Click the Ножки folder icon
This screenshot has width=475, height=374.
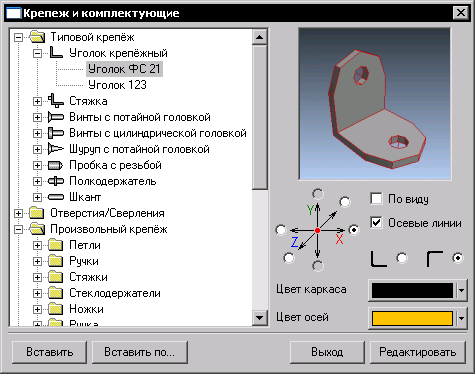(56, 309)
